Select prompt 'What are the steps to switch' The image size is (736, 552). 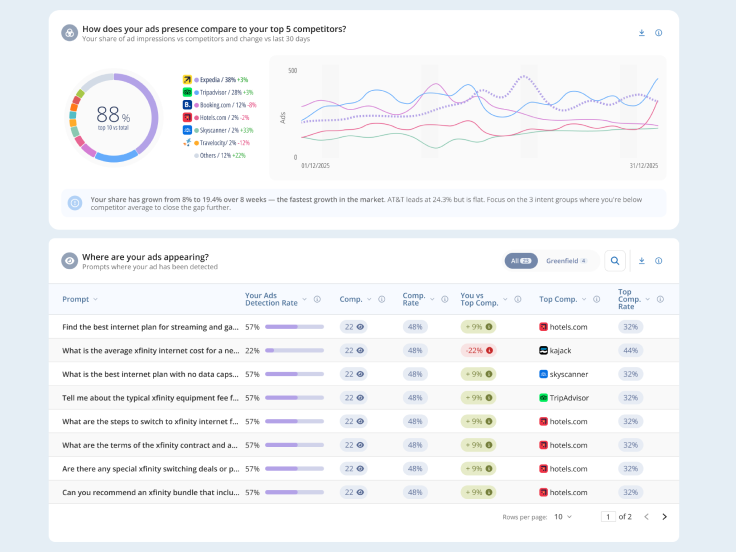150,422
